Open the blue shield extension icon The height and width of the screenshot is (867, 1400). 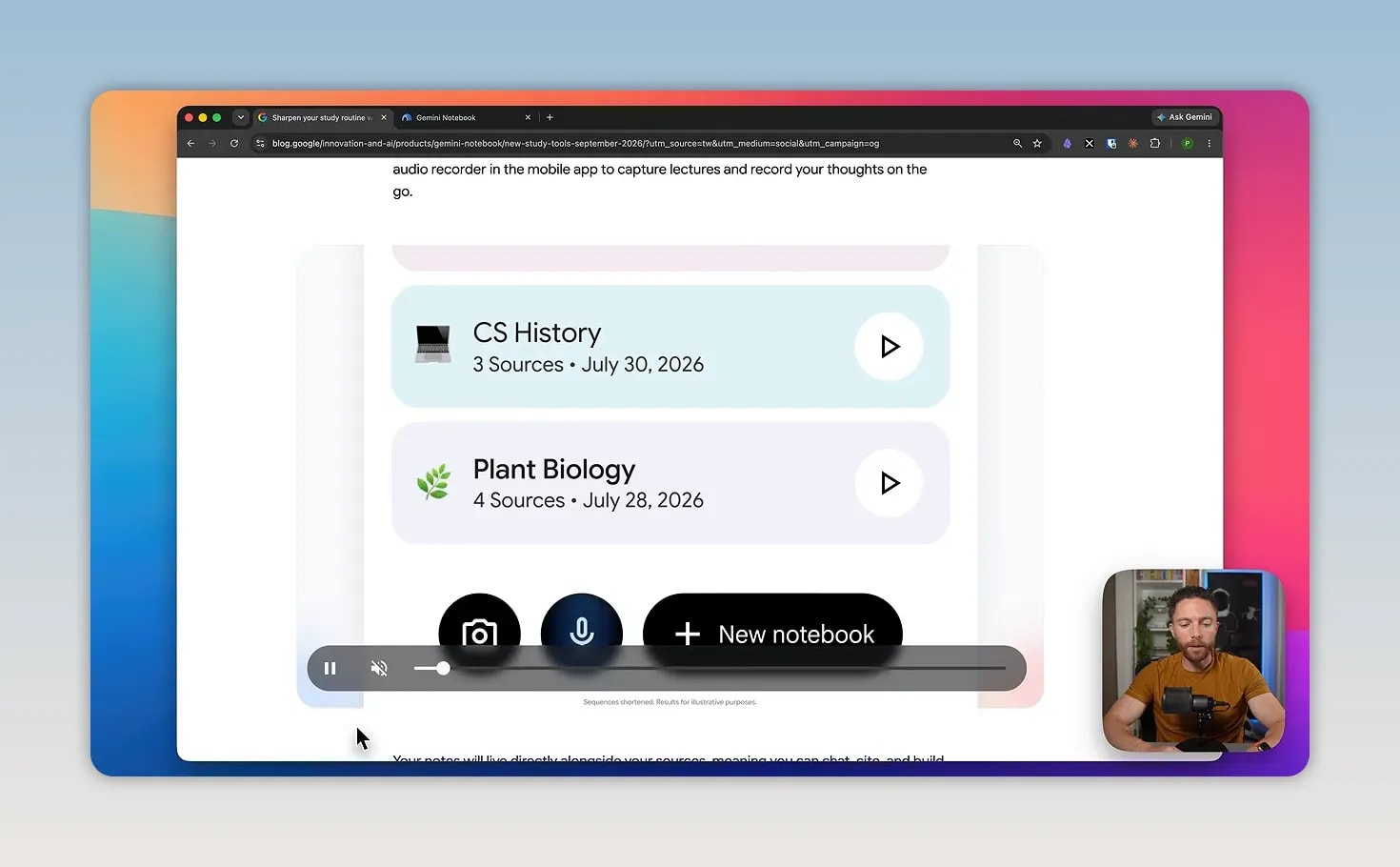[1111, 144]
